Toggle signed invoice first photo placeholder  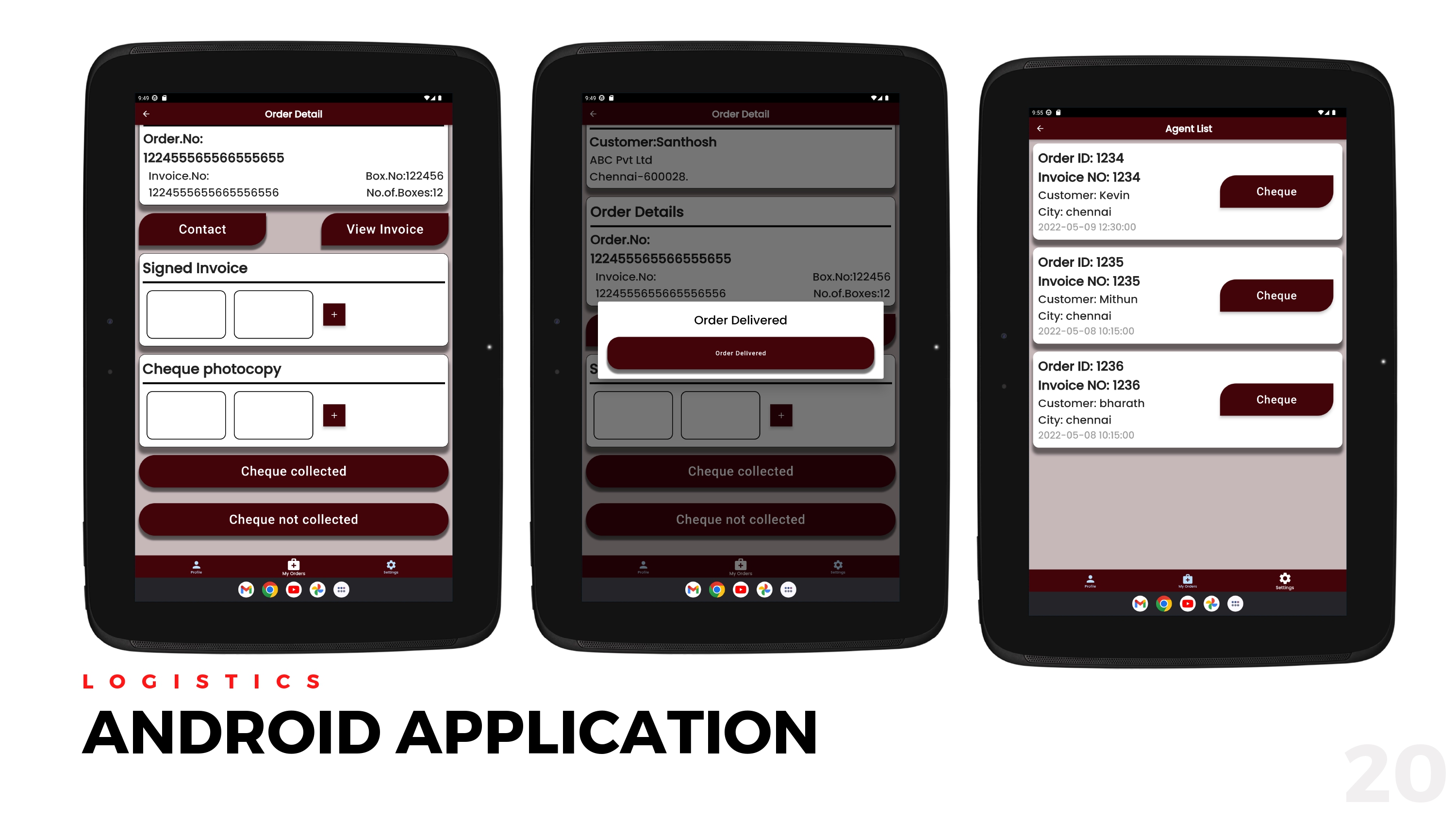click(187, 314)
